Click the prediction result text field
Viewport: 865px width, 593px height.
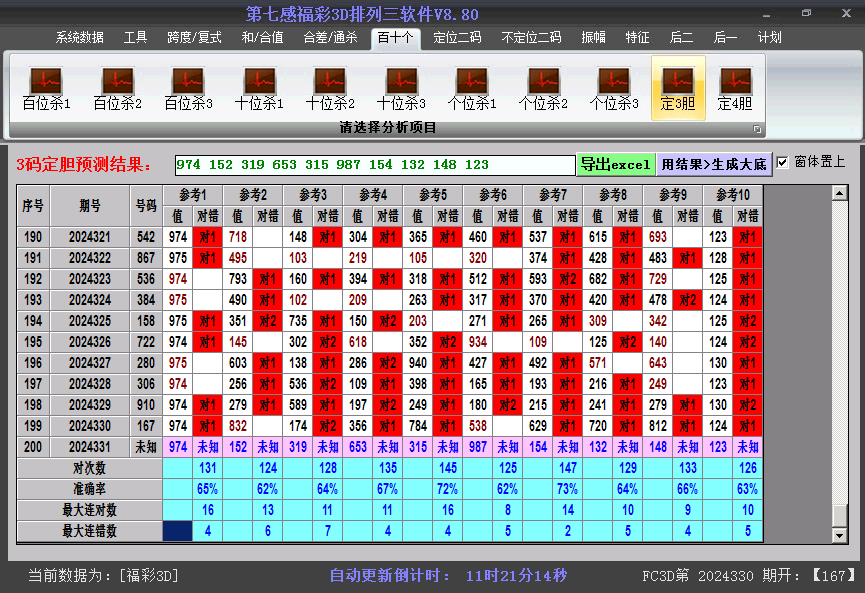(x=375, y=165)
